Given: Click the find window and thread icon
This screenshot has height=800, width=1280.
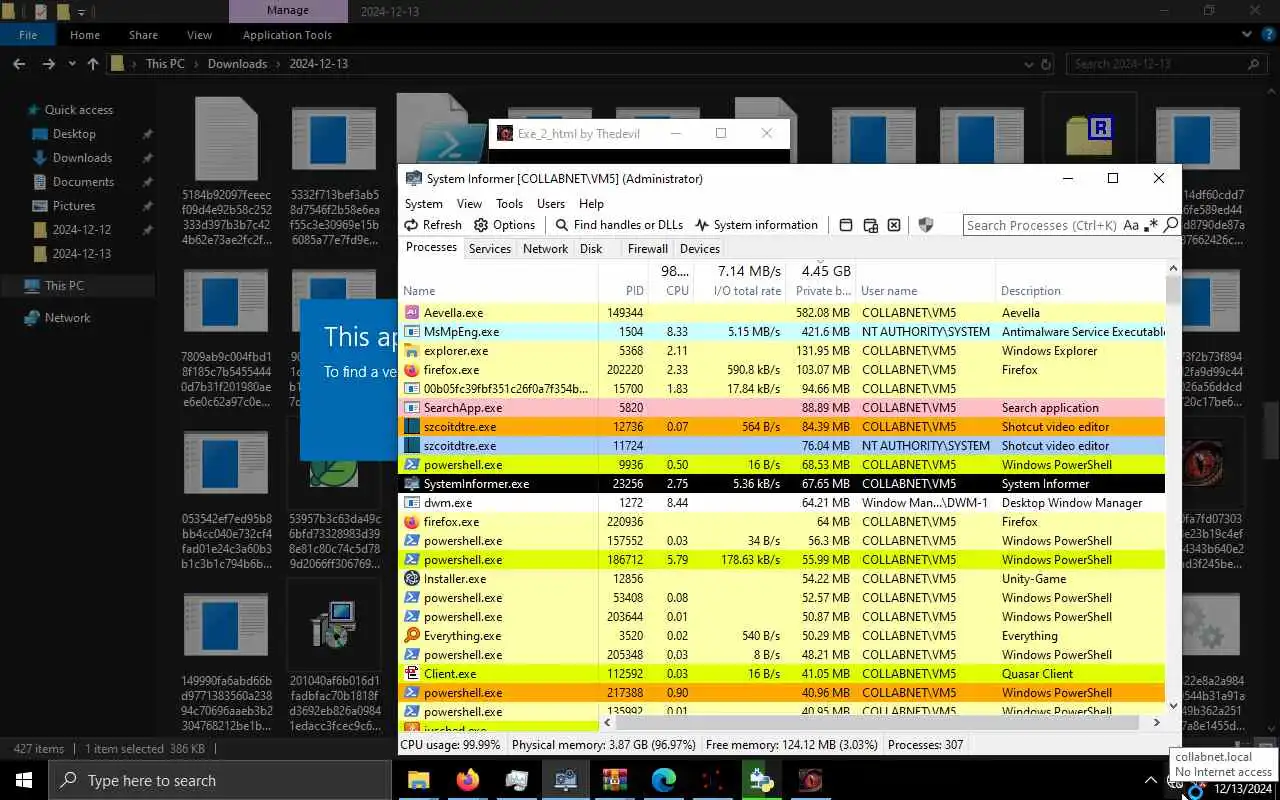Looking at the screenshot, I should coord(870,225).
